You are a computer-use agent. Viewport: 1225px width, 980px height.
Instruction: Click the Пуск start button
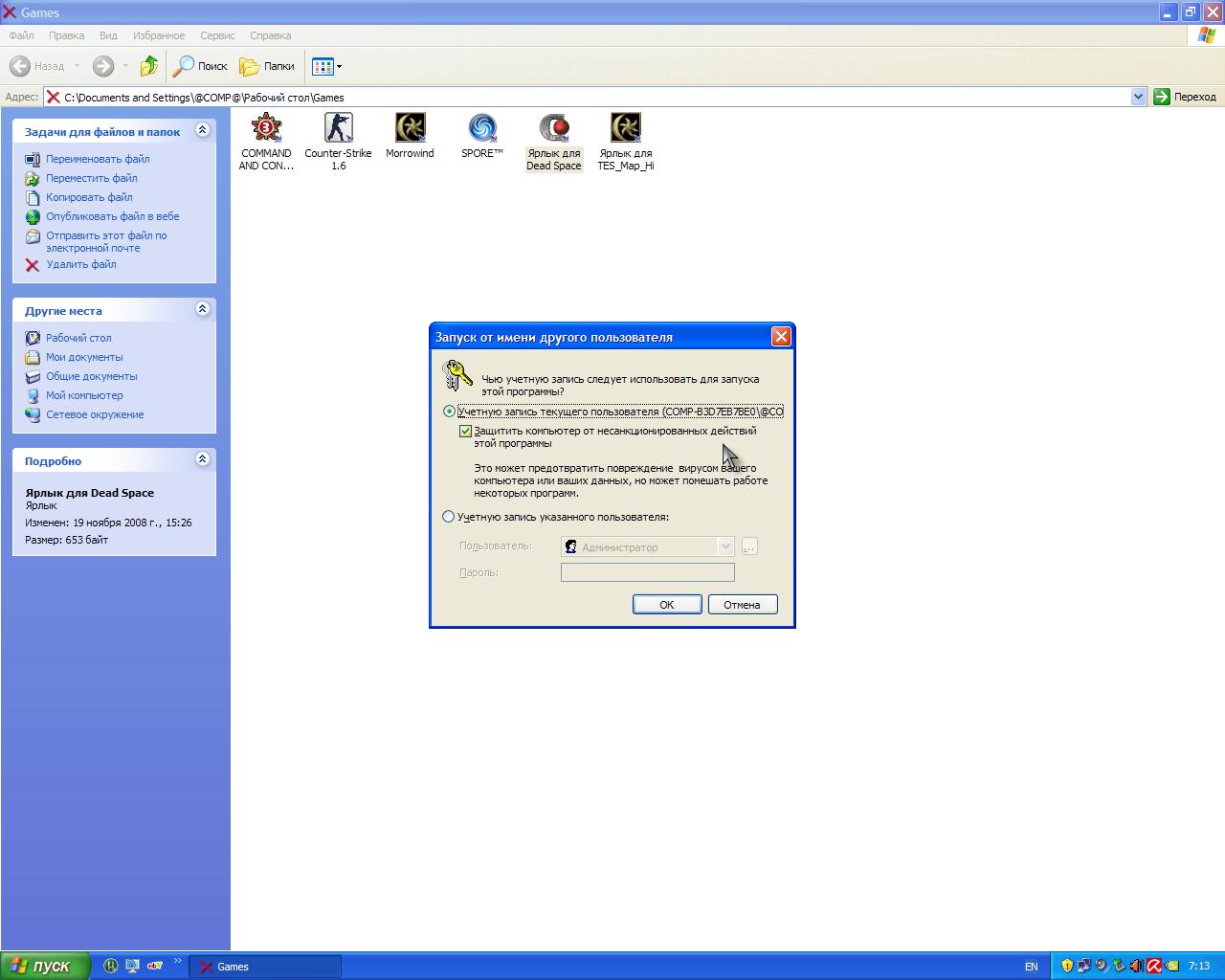pos(45,967)
